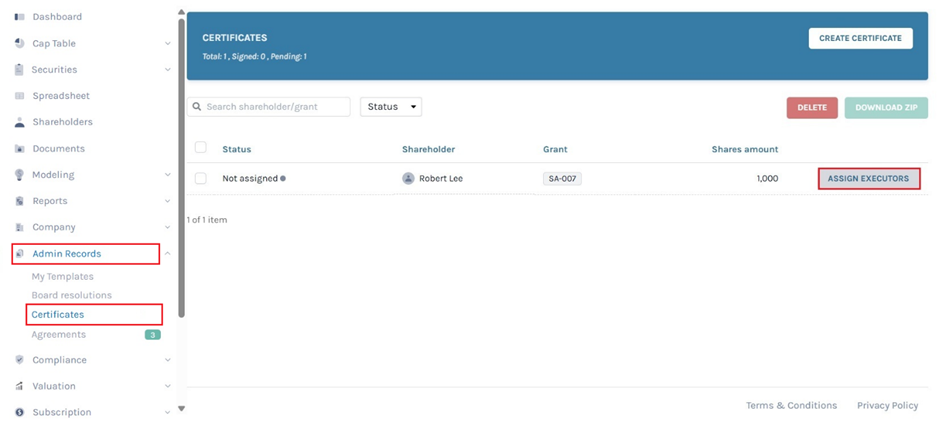The image size is (939, 429).
Task: Open the Status filter dropdown
Action: 391,107
